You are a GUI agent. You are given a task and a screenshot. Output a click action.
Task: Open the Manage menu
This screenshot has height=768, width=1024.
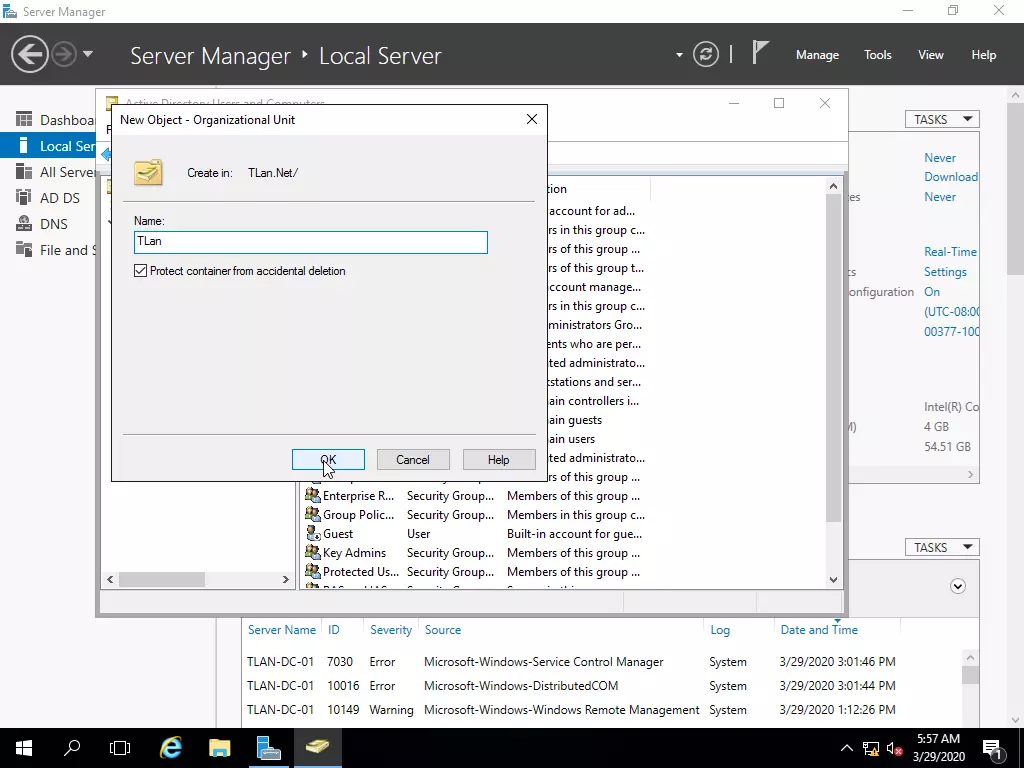pyautogui.click(x=817, y=55)
